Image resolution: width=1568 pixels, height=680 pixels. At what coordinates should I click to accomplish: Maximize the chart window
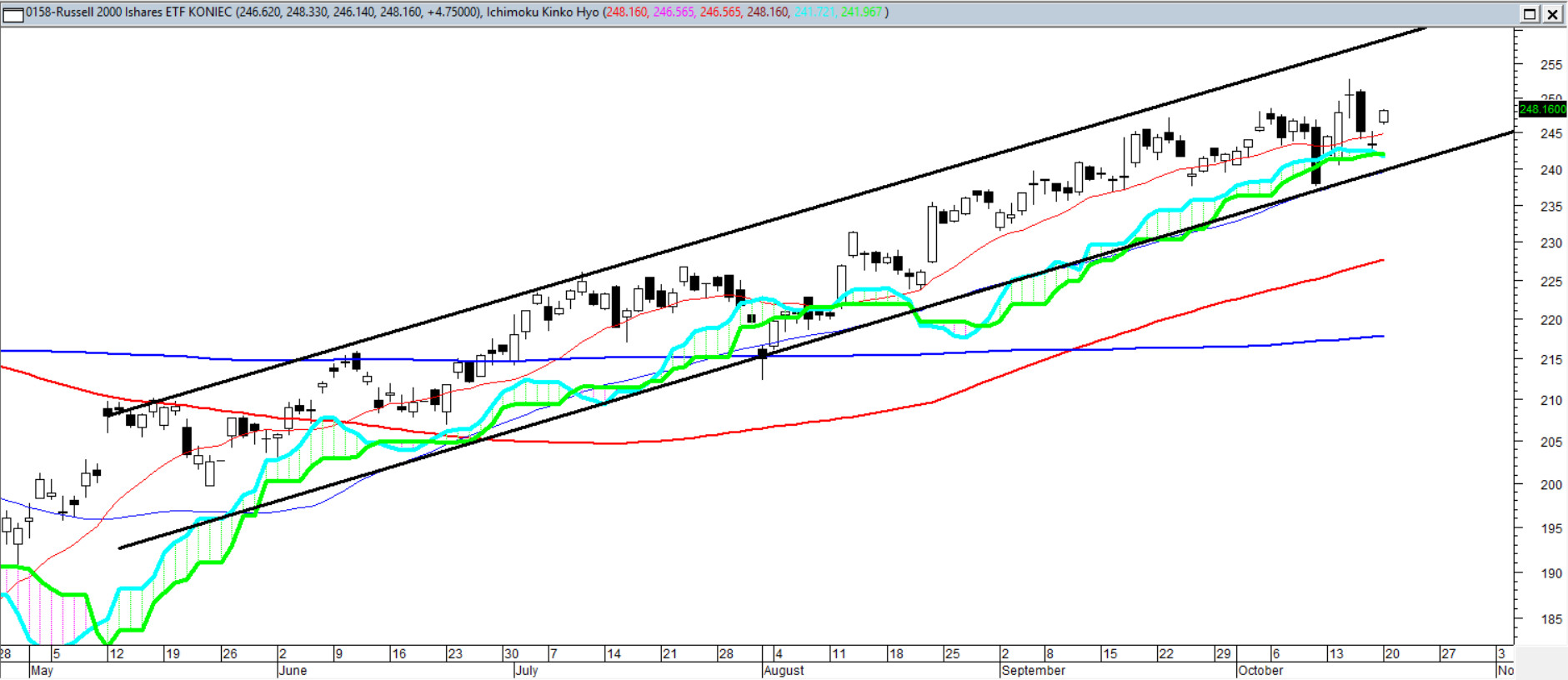pos(1530,13)
